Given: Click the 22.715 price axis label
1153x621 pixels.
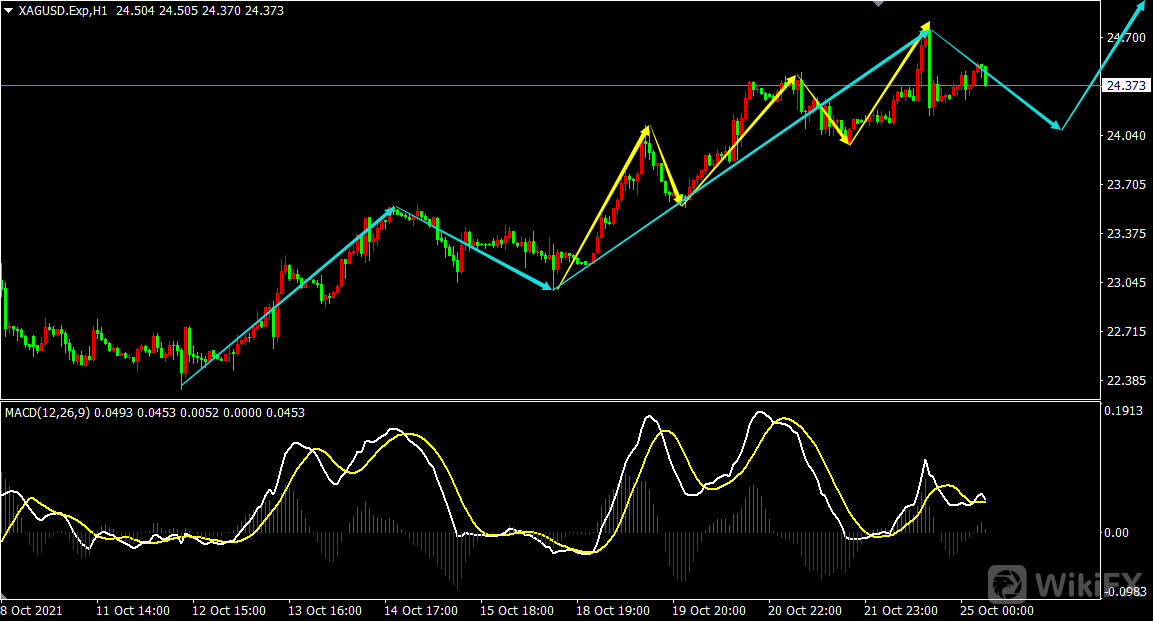Looking at the screenshot, I should point(1126,332).
